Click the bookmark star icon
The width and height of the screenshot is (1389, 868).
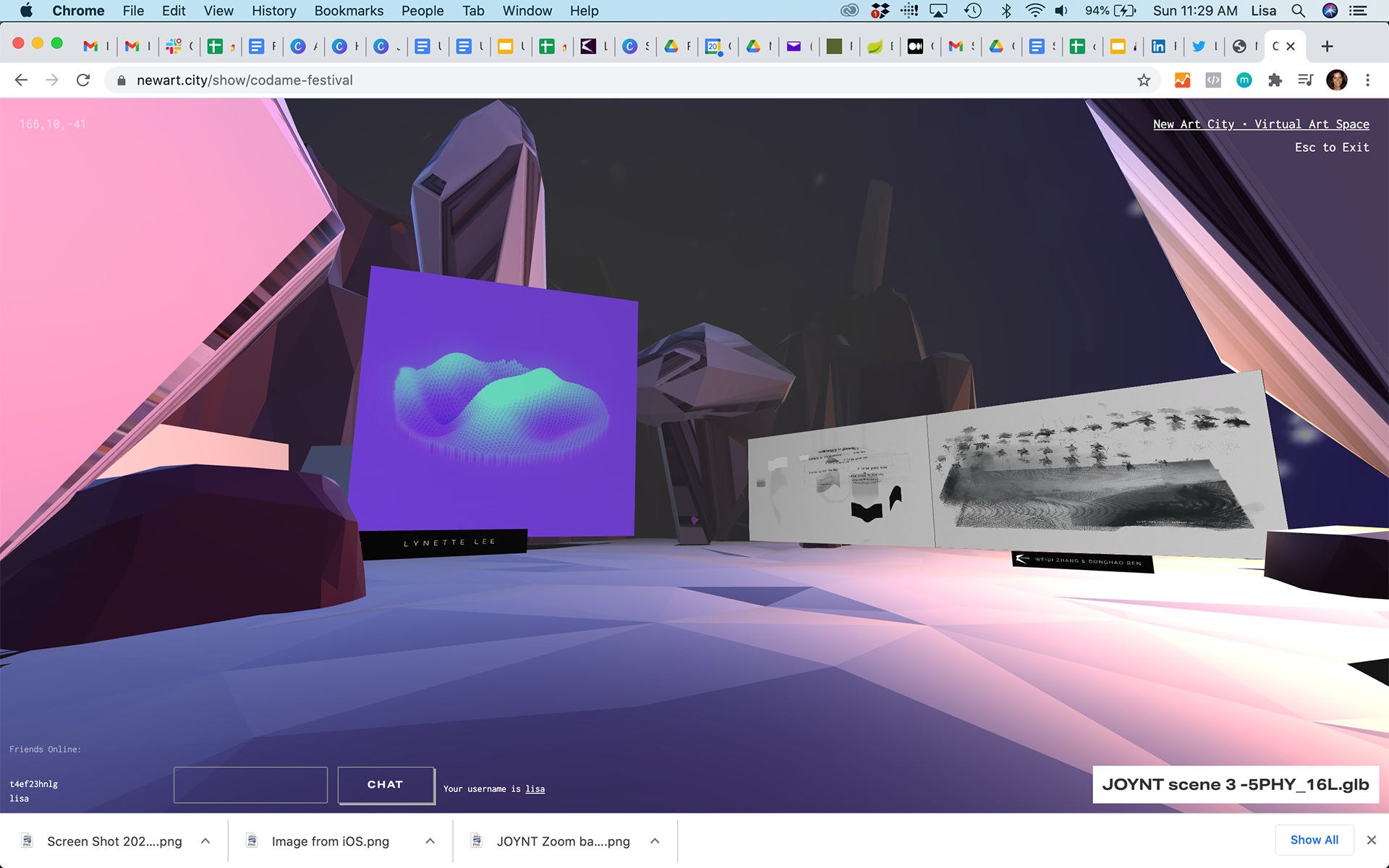[1144, 80]
